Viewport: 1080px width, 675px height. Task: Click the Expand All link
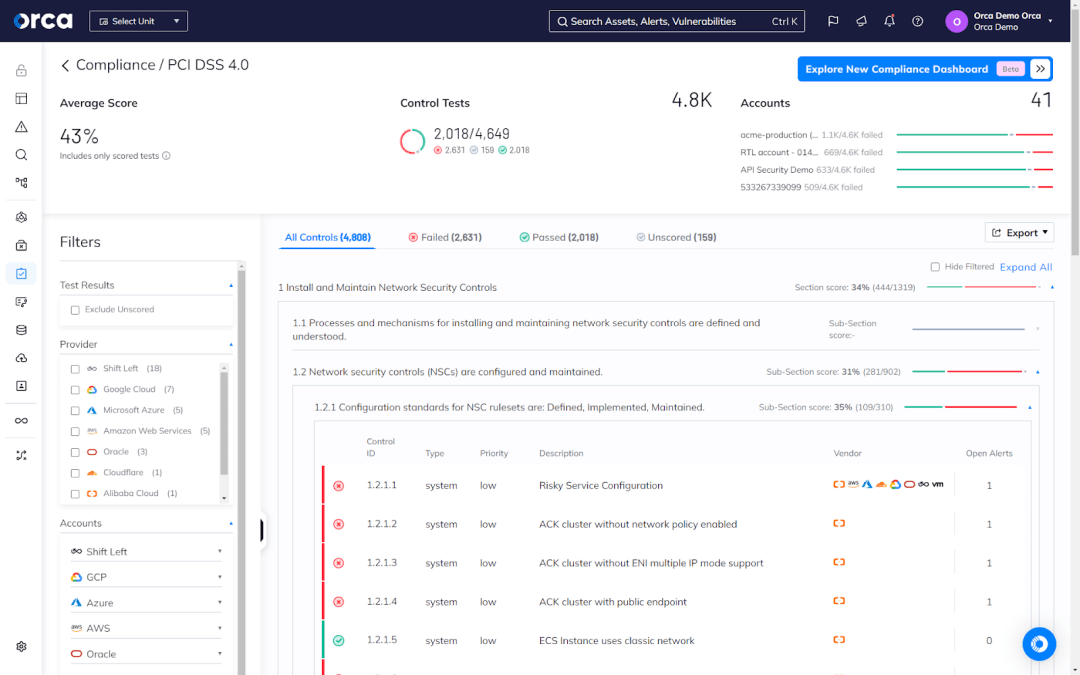pos(1026,267)
